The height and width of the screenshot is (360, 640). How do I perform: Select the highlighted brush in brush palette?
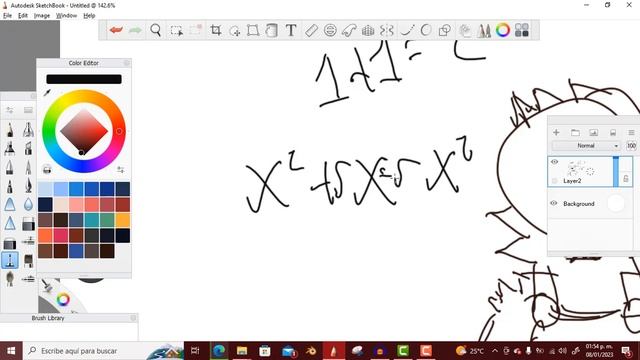[10, 260]
